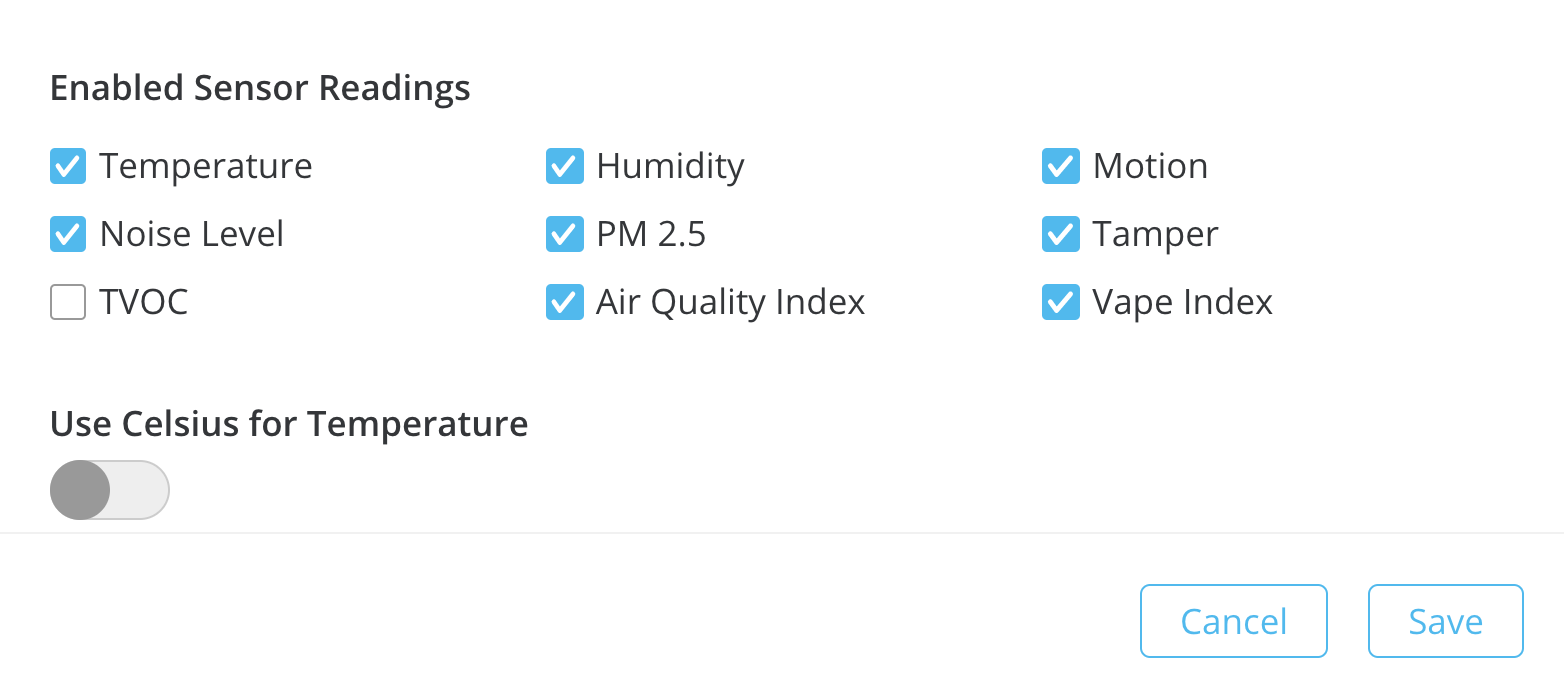
Task: Disable the Air Quality Index checkbox
Action: (564, 301)
